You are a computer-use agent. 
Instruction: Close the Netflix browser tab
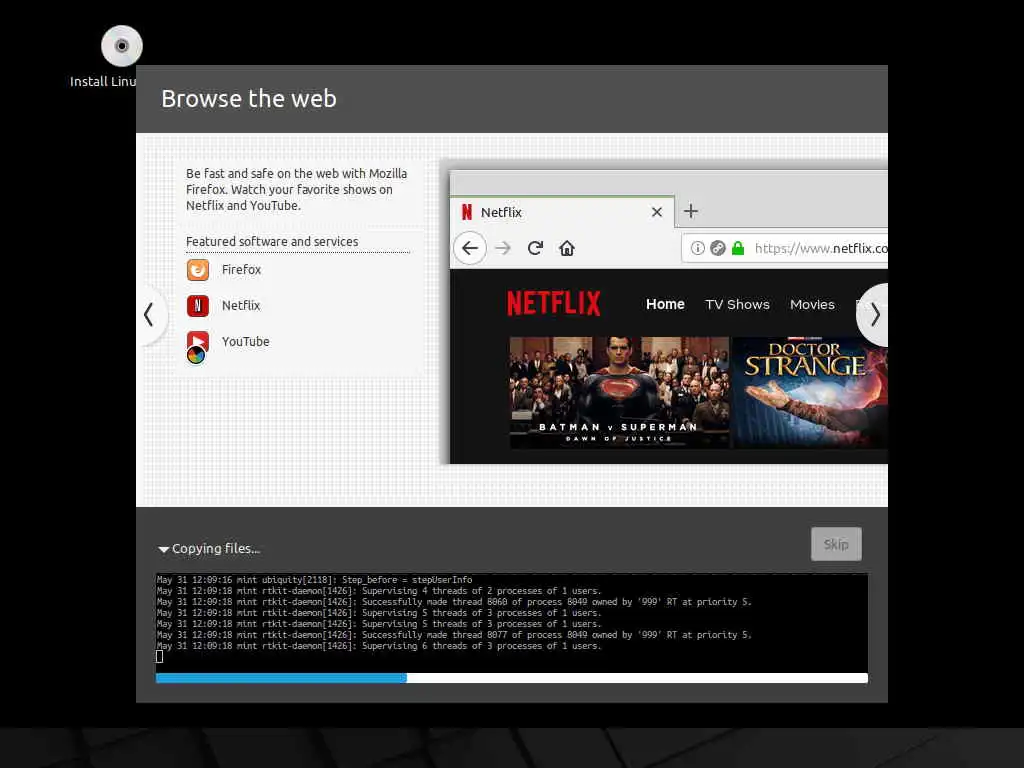point(657,212)
